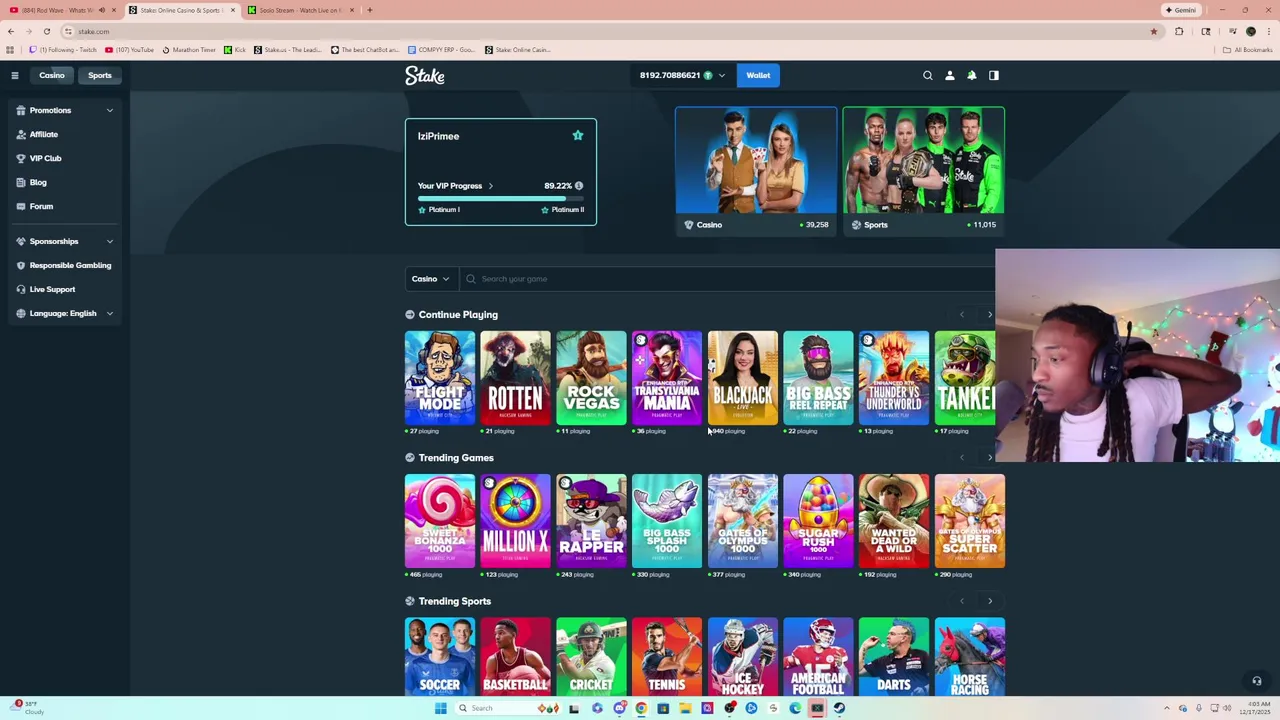The width and height of the screenshot is (1280, 720).
Task: Open the Twitch Following bookmark
Action: (x=64, y=49)
